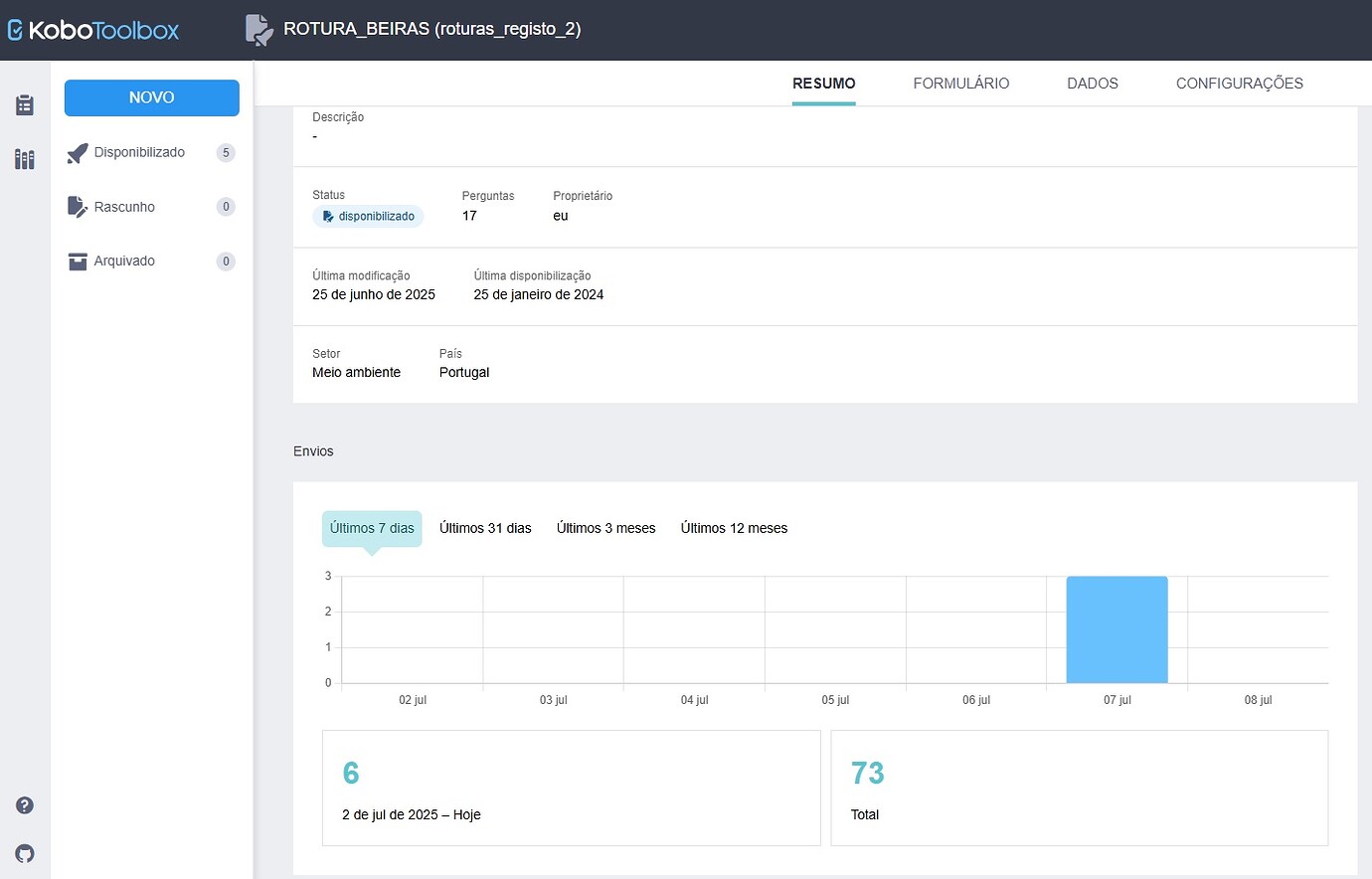Click the pencil icon next to Rascunho
Image resolution: width=1372 pixels, height=879 pixels.
(x=77, y=206)
